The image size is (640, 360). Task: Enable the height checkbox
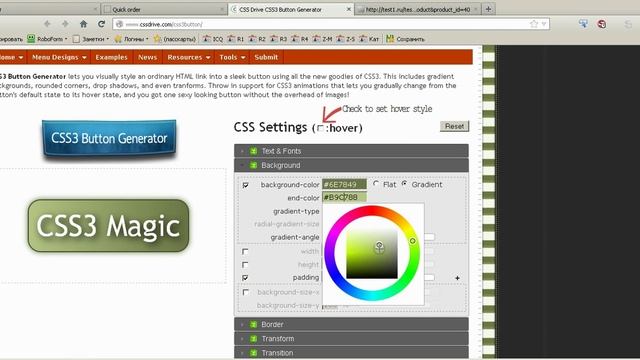(245, 265)
